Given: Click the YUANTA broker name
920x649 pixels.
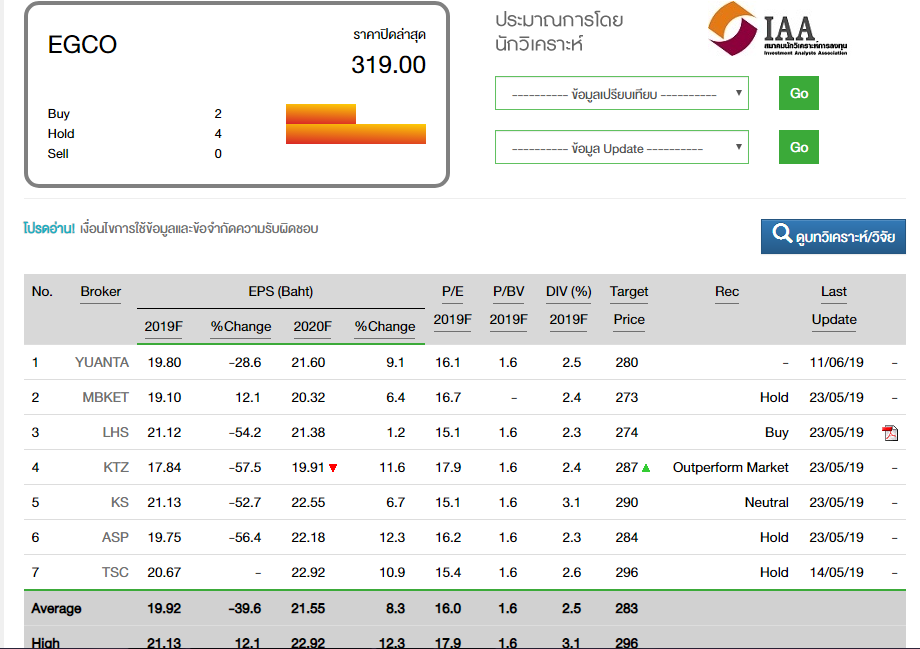Looking at the screenshot, I should pos(102,363).
